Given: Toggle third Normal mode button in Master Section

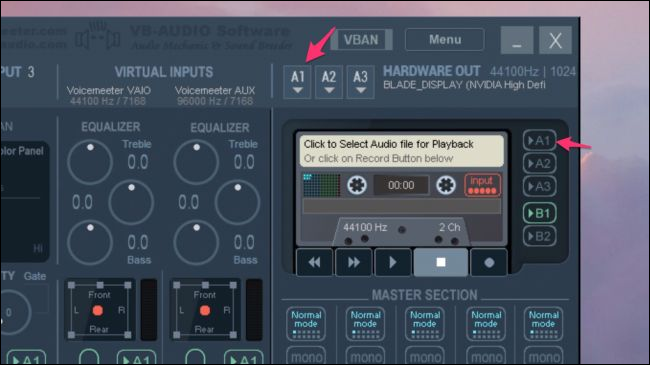Looking at the screenshot, I should (x=425, y=324).
